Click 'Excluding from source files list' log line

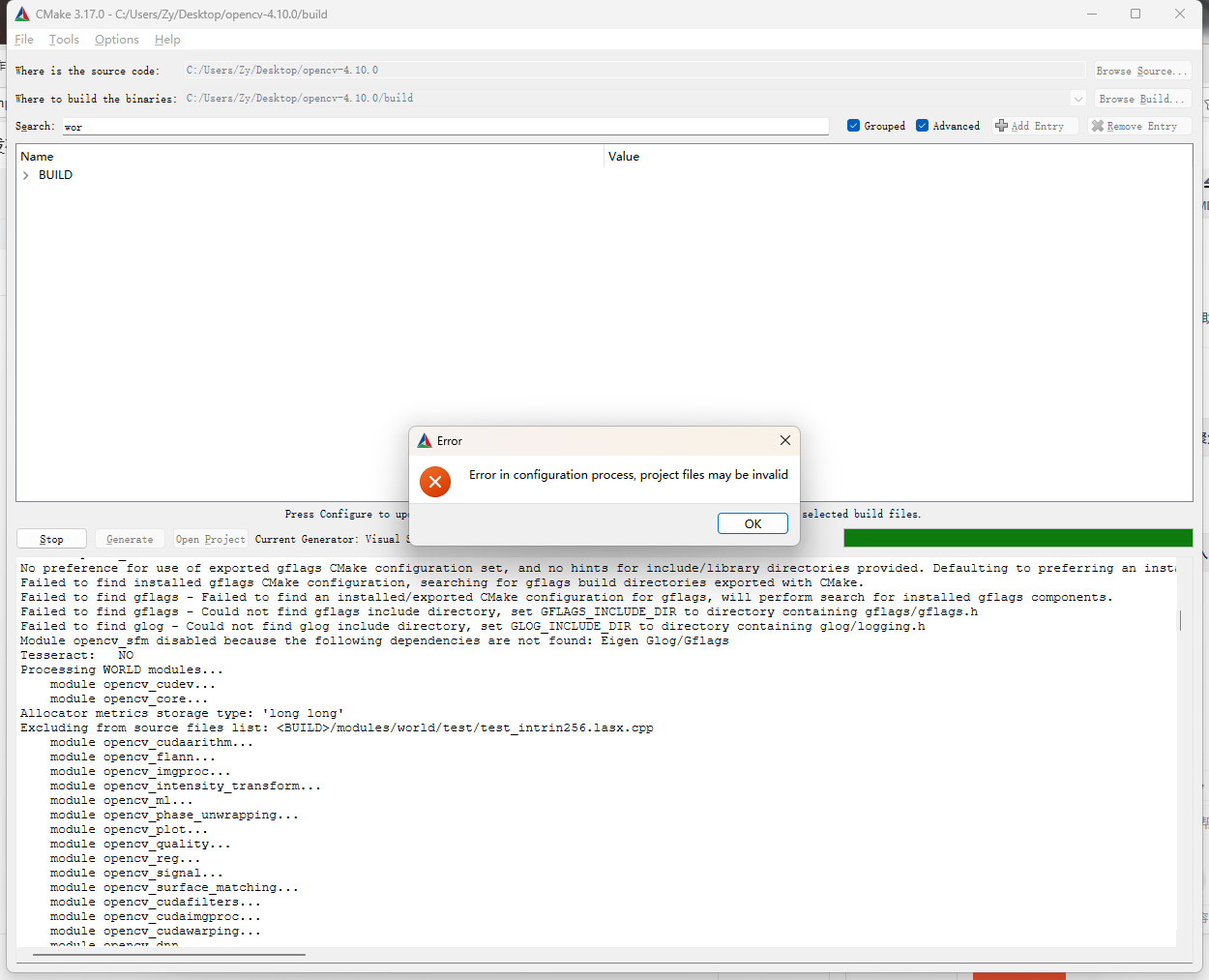tap(337, 728)
